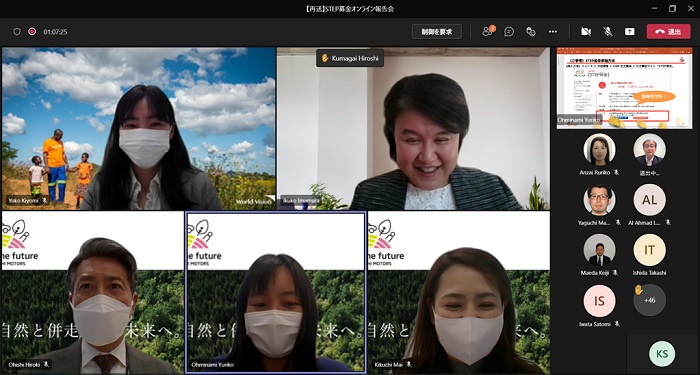Viewport: 700px width, 375px height.
Task: Click the shield security icon
Action: tap(17, 32)
